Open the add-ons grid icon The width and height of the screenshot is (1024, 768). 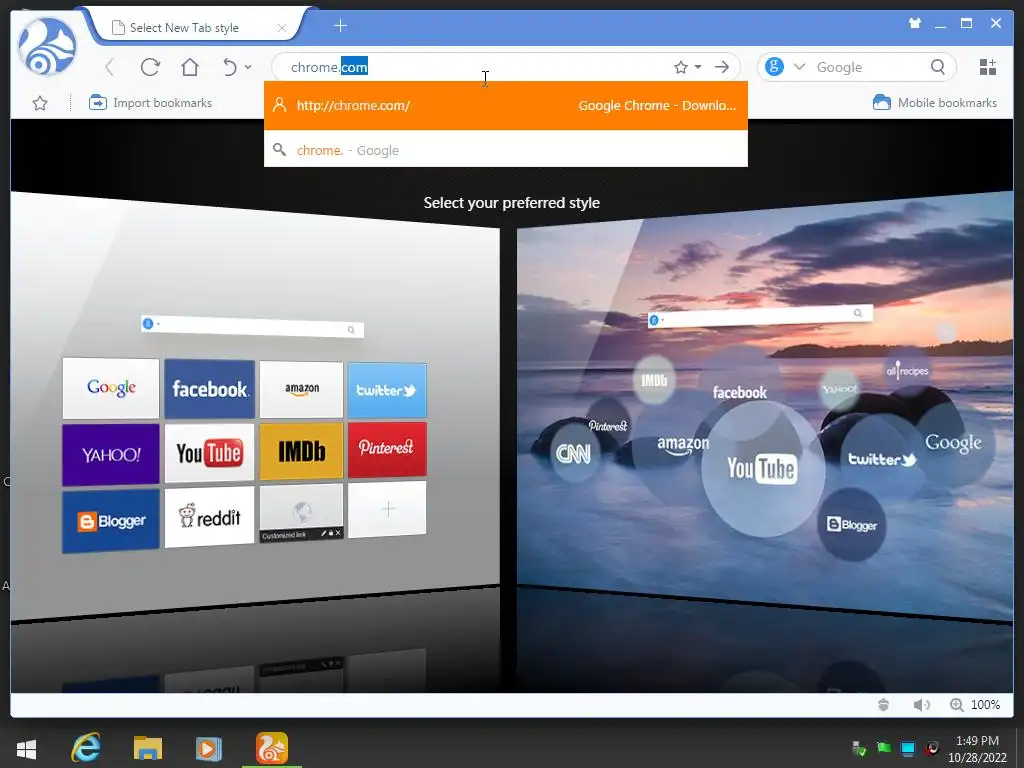tap(988, 67)
